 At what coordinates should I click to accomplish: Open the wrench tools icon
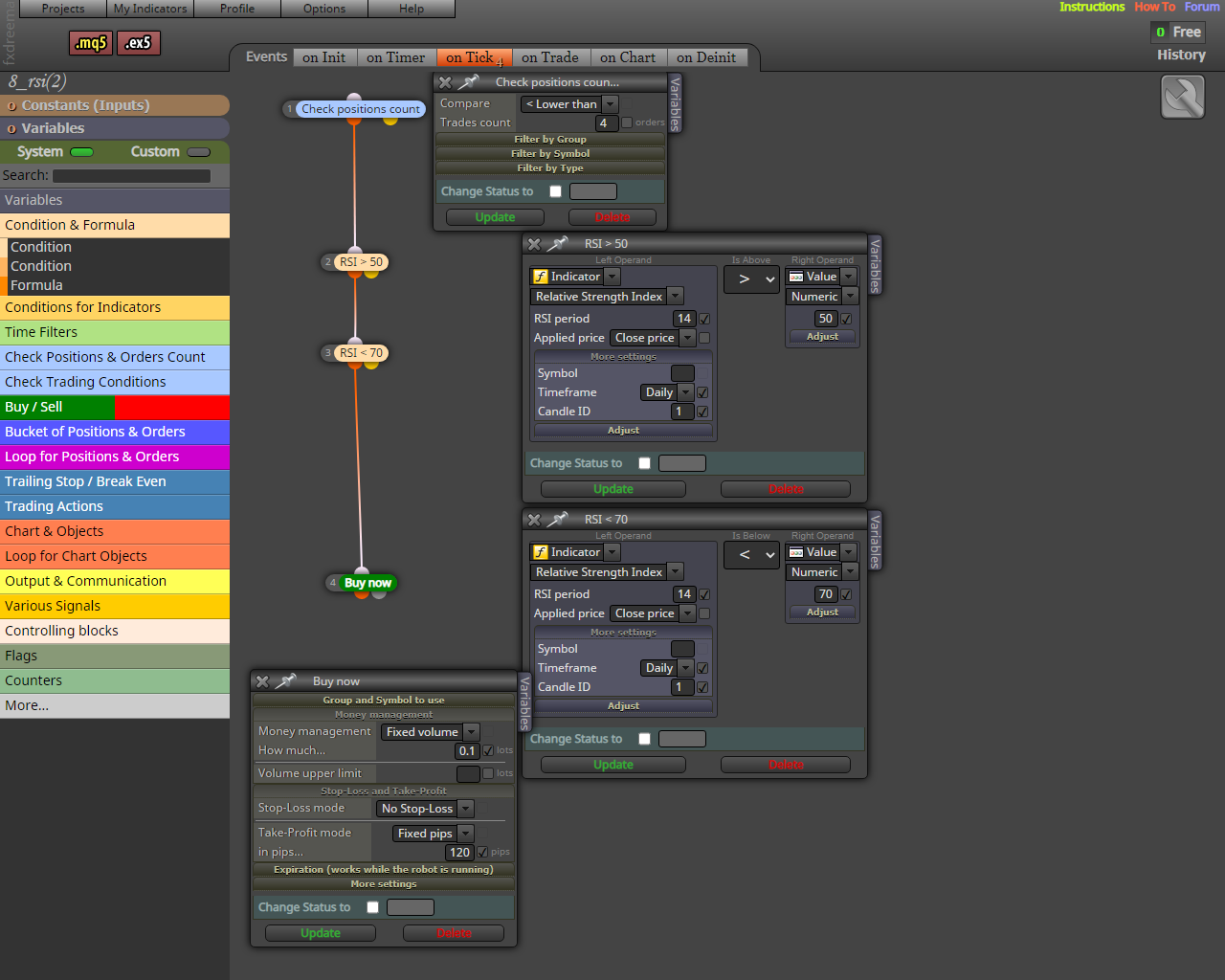(x=1183, y=98)
